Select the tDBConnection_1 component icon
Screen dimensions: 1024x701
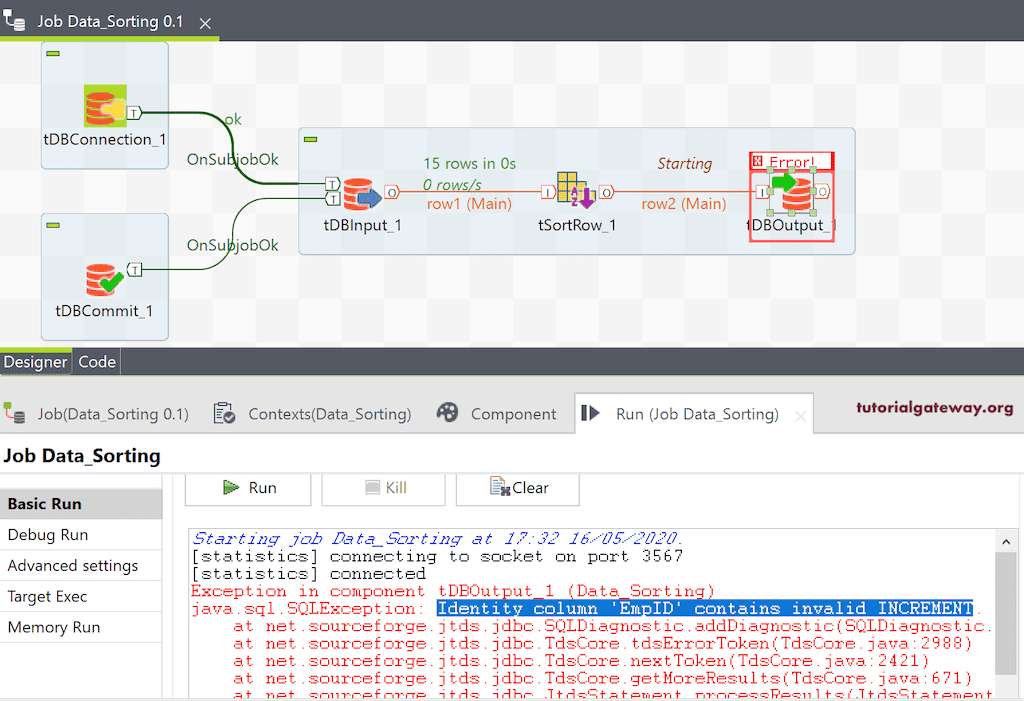click(104, 107)
